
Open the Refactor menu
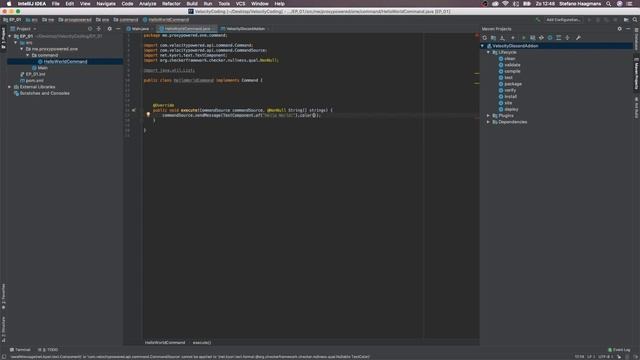pos(171,4)
